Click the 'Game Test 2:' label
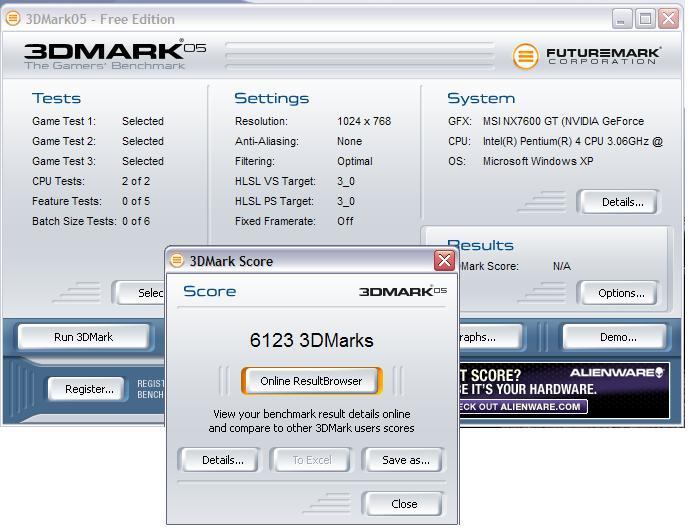 64,141
